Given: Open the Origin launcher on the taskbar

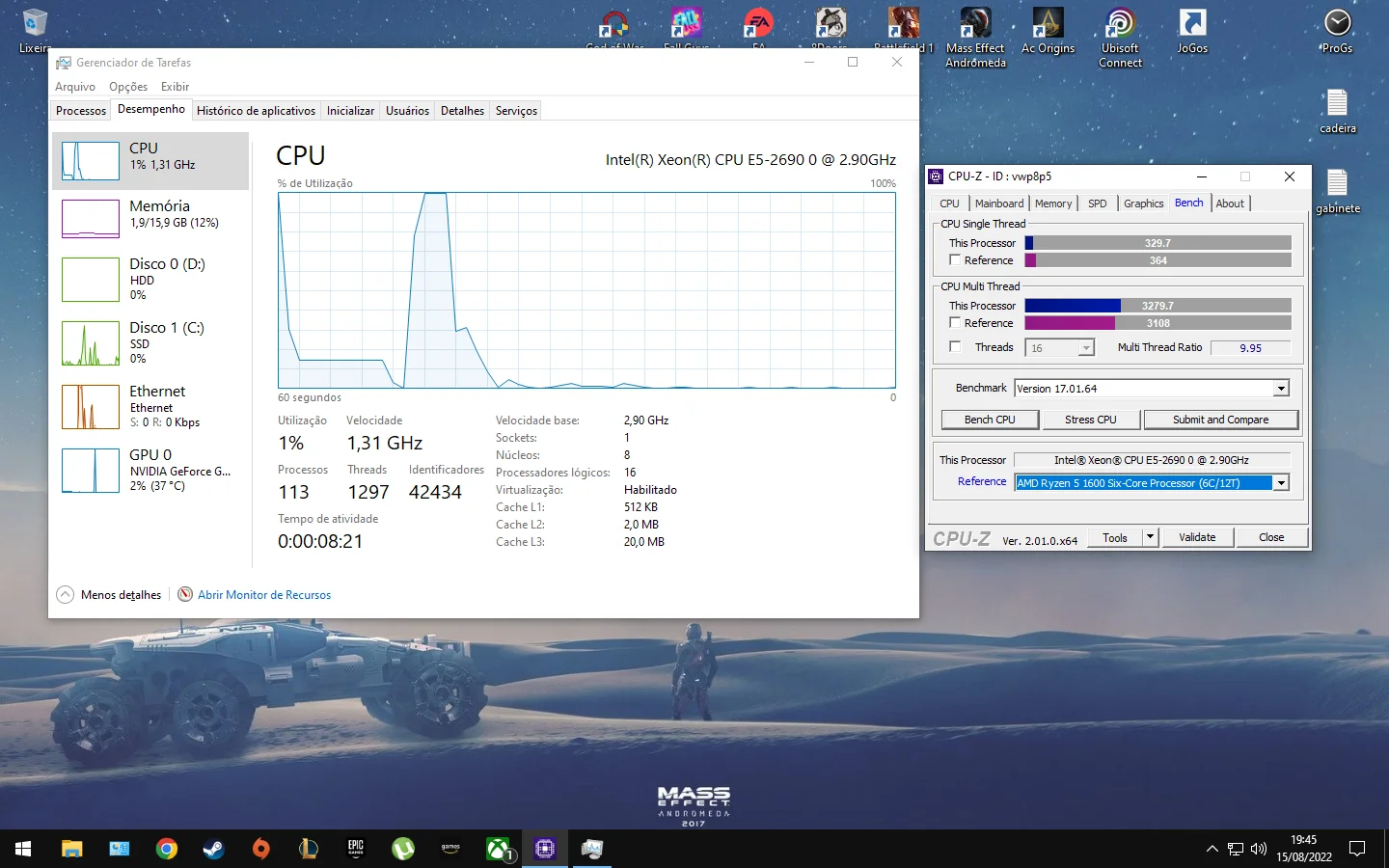Looking at the screenshot, I should [261, 849].
